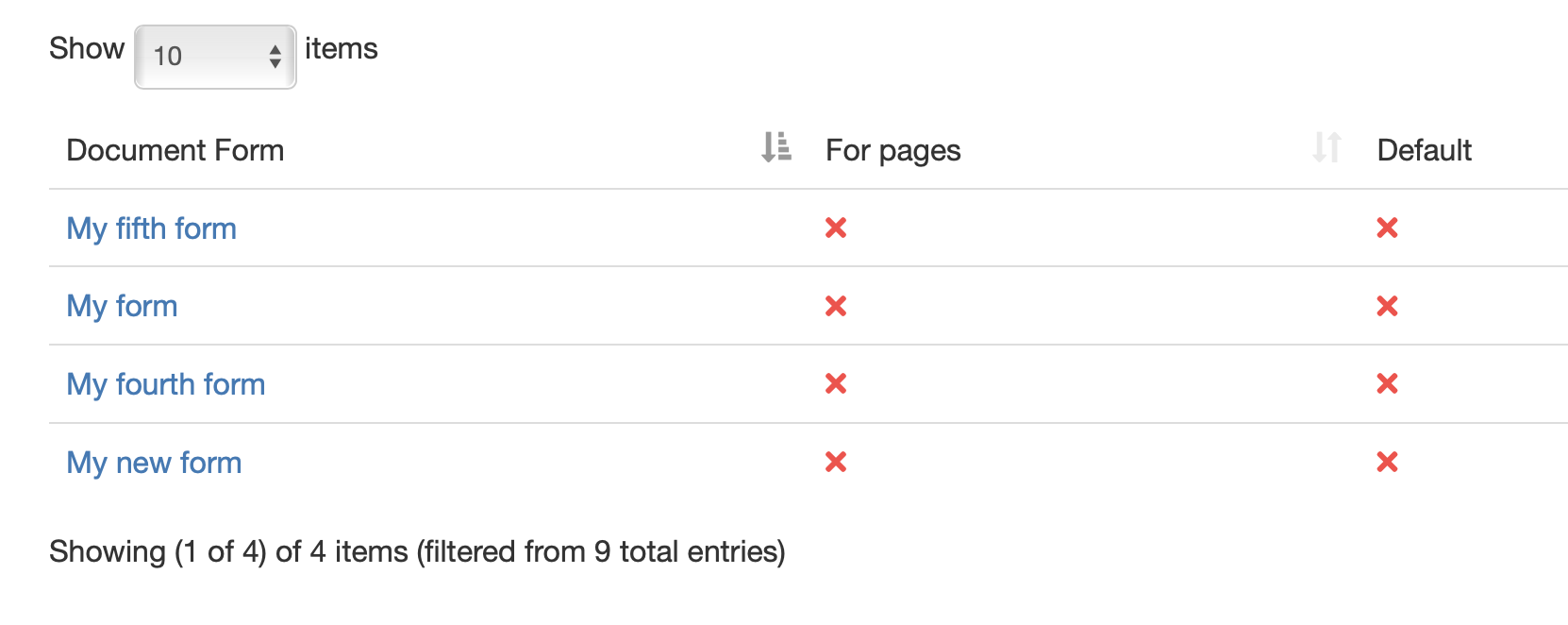Click the For pages column header
Screen dimensions: 1568x625
892,151
